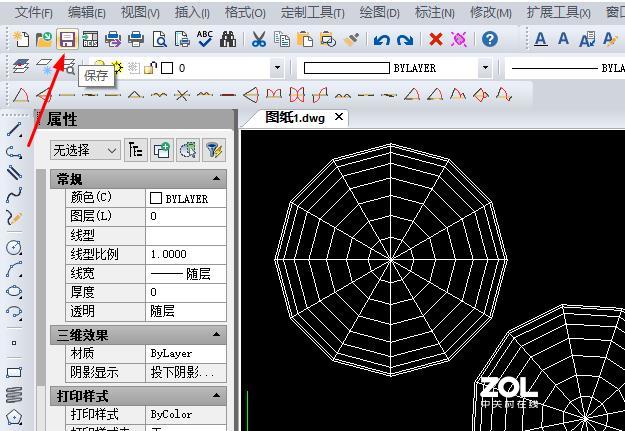Open the 无选择 selection dropdown
Viewport: 625px width, 431px height.
[x=85, y=150]
